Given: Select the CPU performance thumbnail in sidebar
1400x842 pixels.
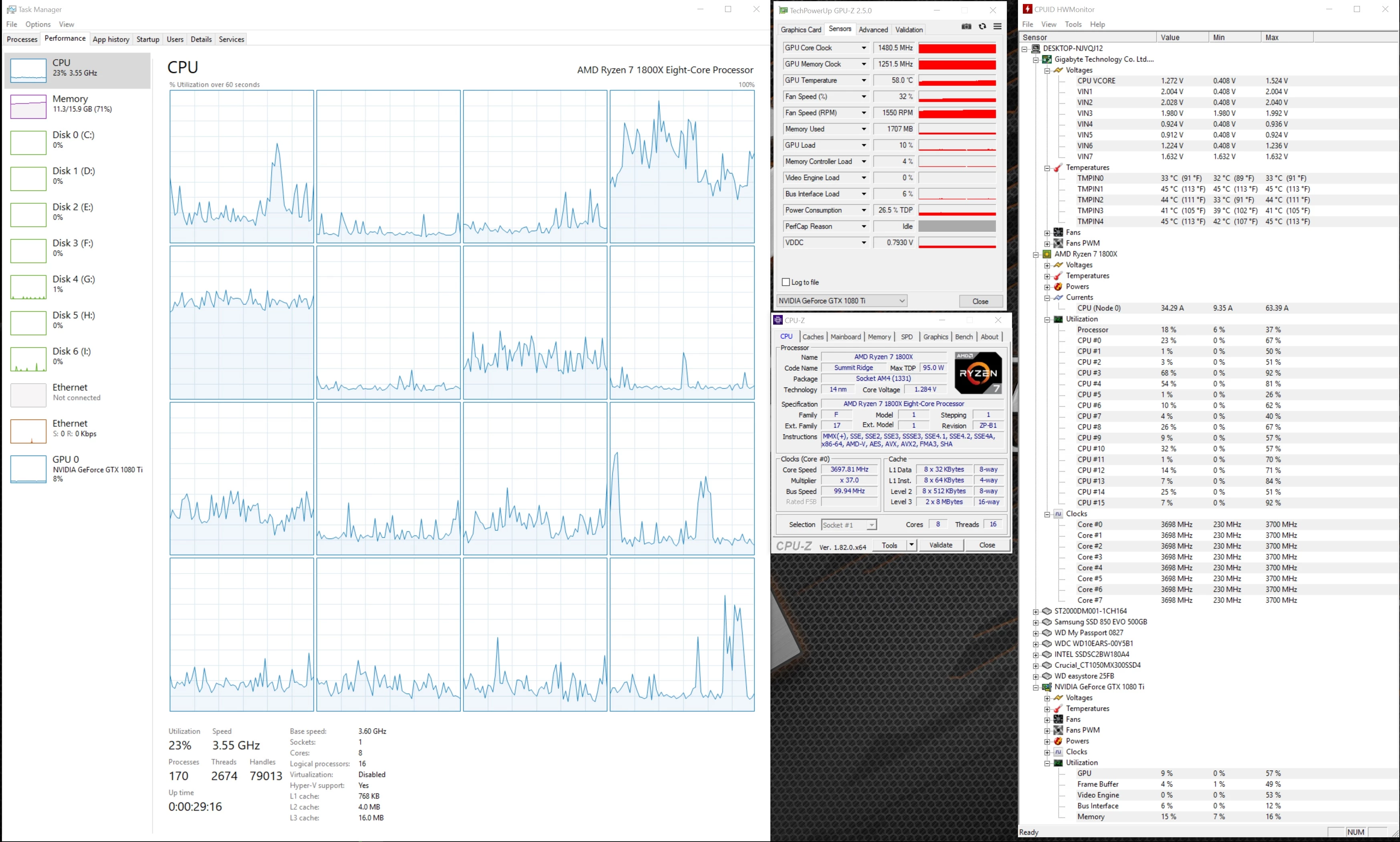Looking at the screenshot, I should click(x=28, y=71).
